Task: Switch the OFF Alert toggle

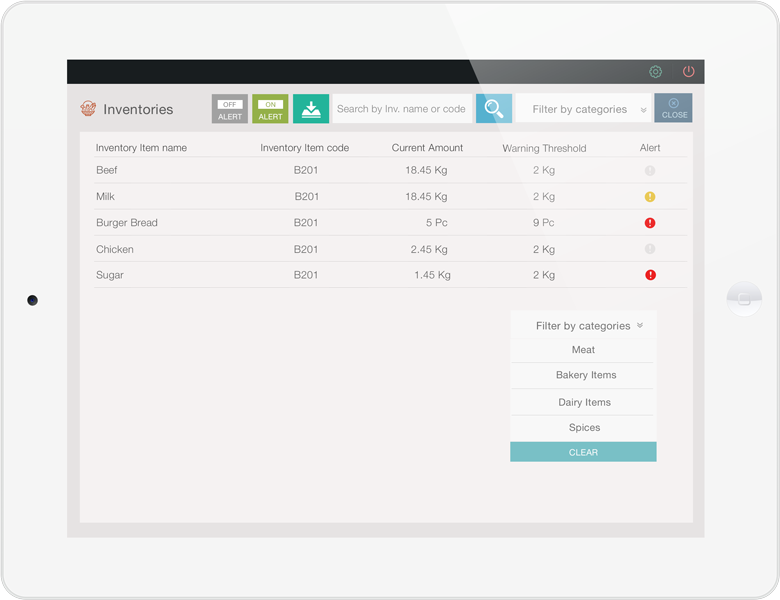Action: coord(230,109)
